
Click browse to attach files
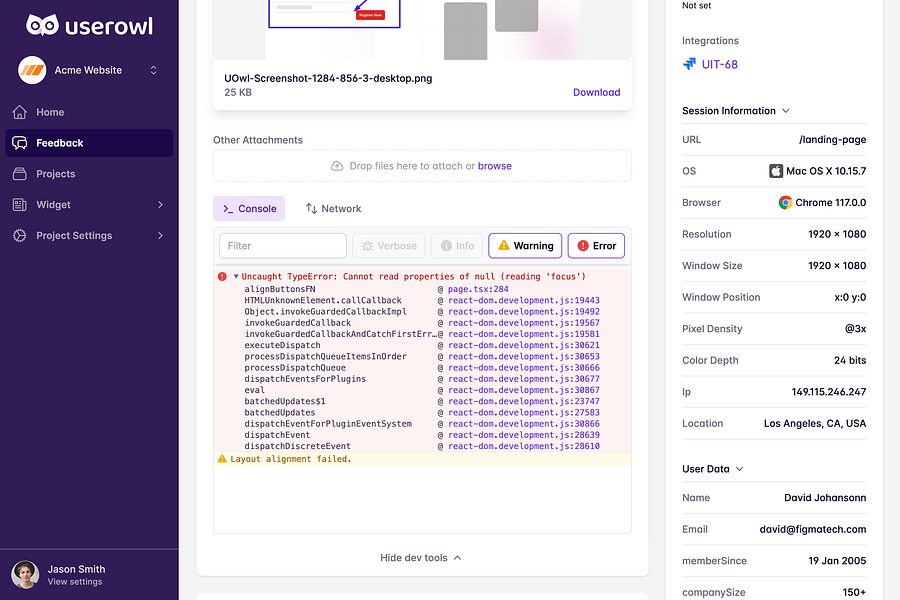494,166
